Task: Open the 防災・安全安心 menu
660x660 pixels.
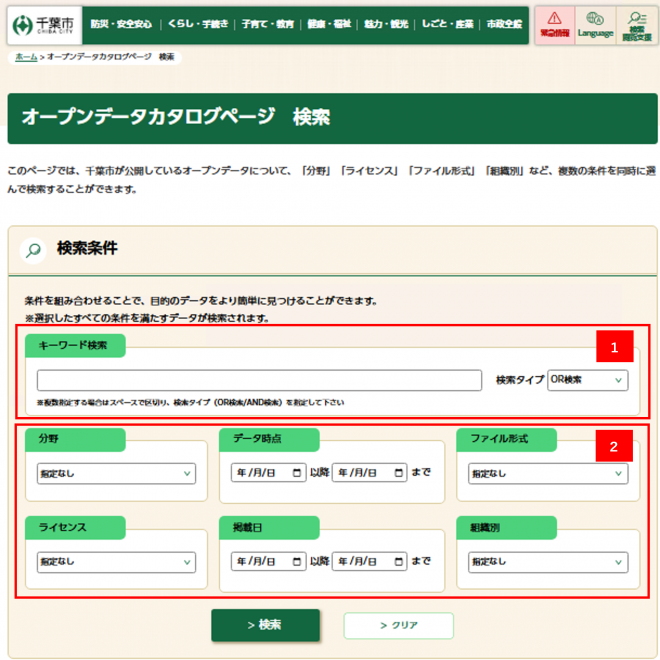Action: coord(121,24)
